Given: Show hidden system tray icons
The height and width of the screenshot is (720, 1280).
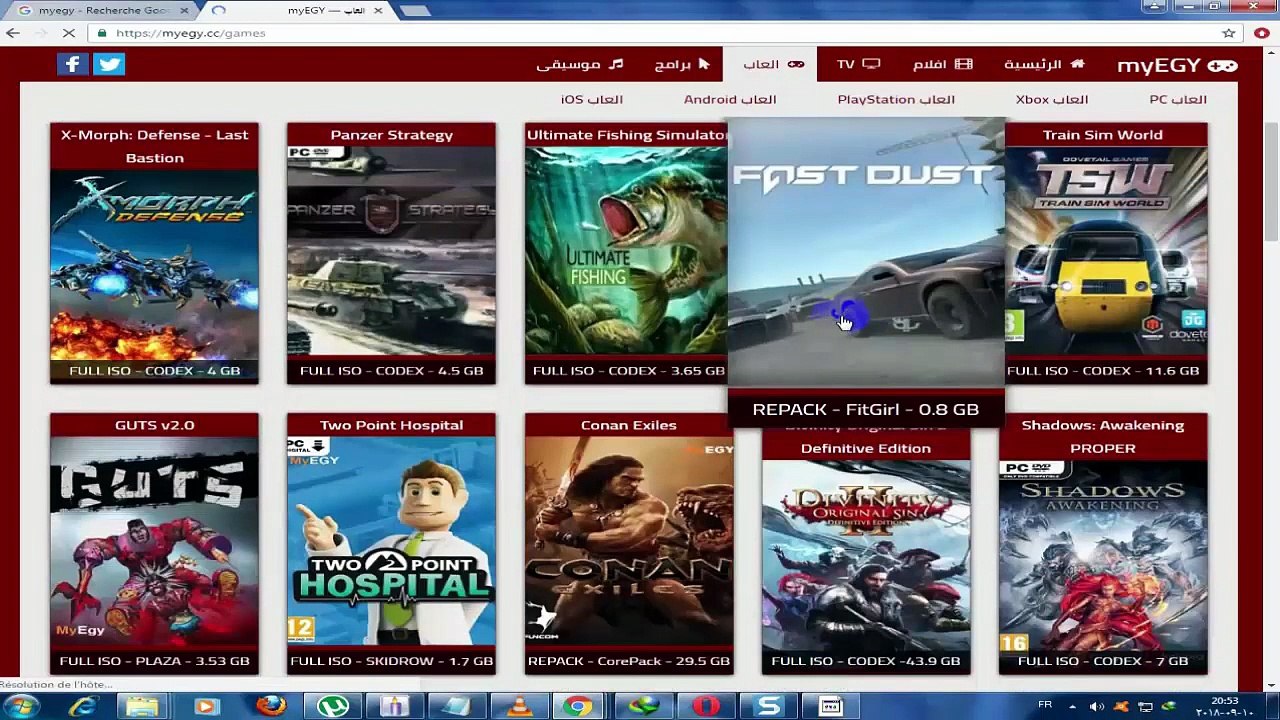Looking at the screenshot, I should tap(1073, 706).
